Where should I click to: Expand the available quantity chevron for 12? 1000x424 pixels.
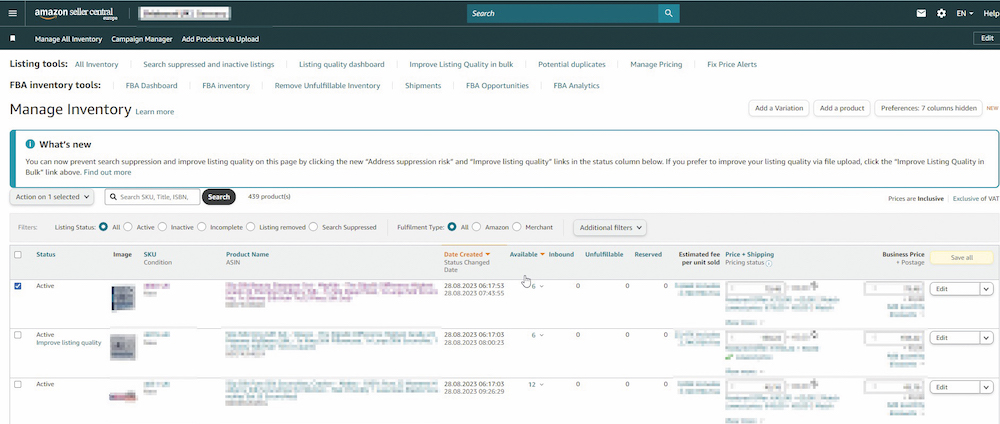542,384
